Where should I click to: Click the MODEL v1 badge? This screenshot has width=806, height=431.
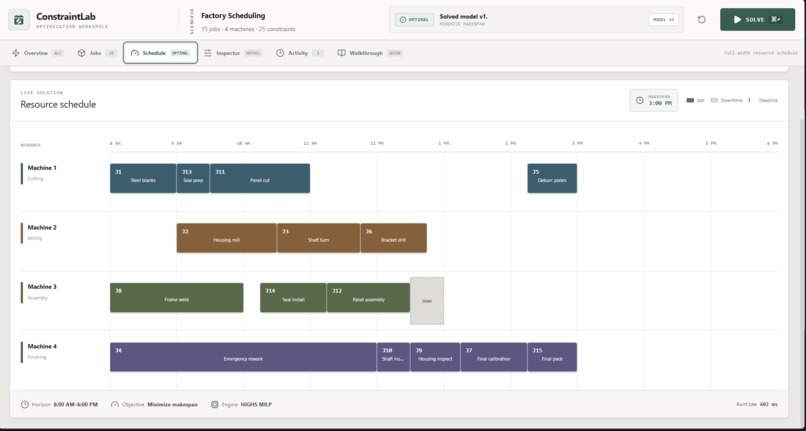click(x=663, y=20)
